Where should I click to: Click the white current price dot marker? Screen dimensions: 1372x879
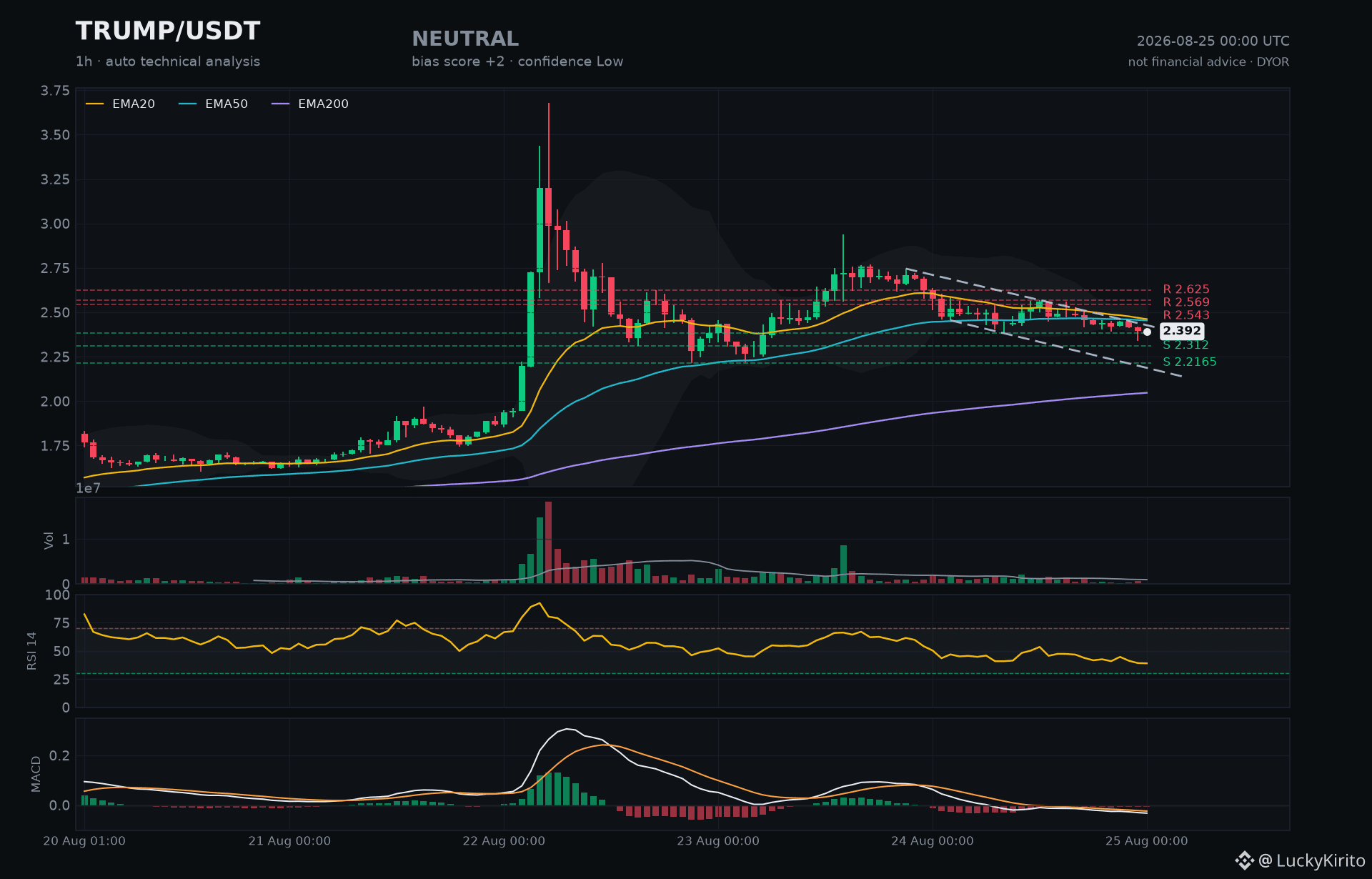[1147, 332]
